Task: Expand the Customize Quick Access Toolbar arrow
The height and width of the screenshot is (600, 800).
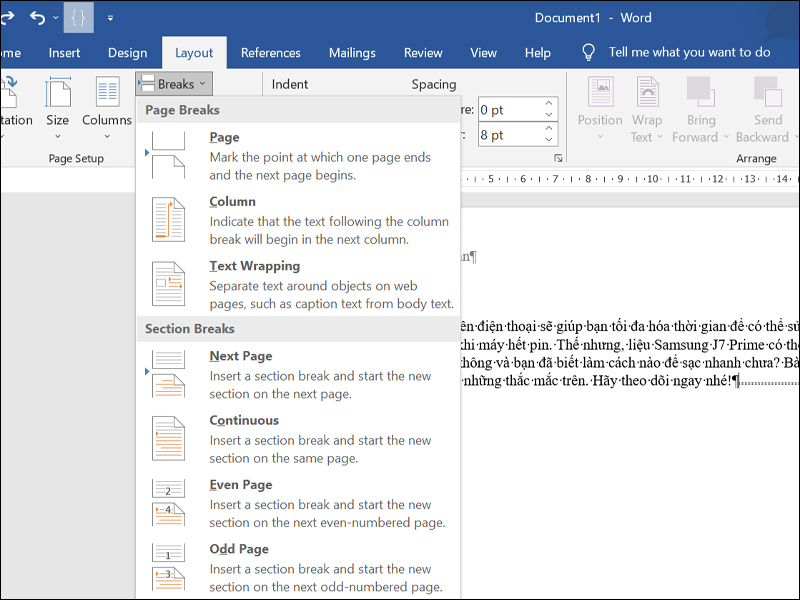Action: tap(110, 18)
